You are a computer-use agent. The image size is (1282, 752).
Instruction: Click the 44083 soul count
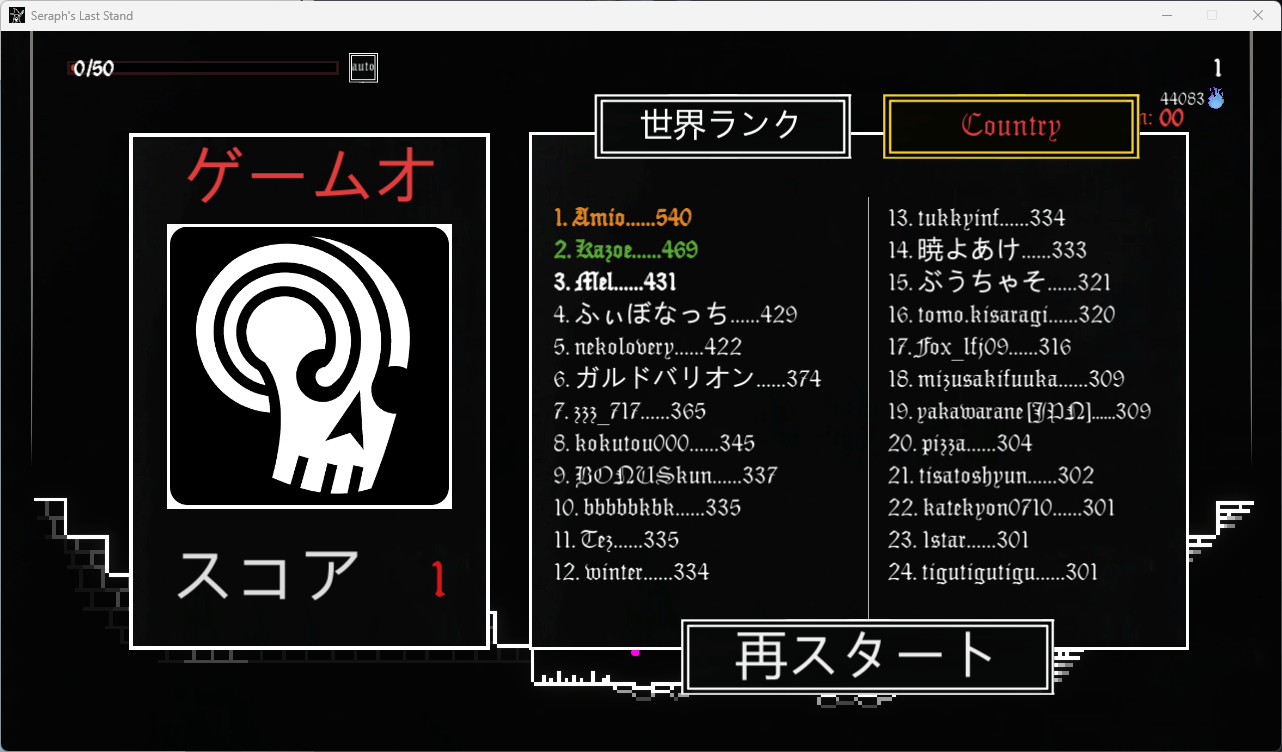1182,99
